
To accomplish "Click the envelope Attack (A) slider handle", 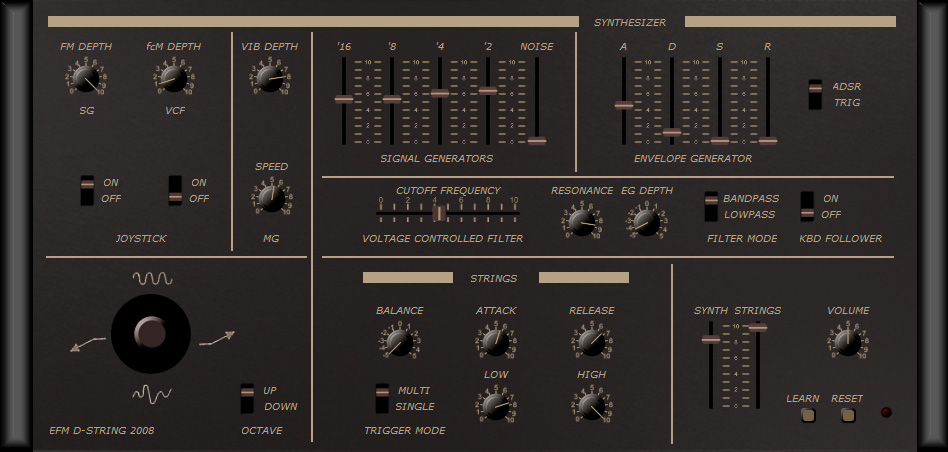I will tap(623, 105).
